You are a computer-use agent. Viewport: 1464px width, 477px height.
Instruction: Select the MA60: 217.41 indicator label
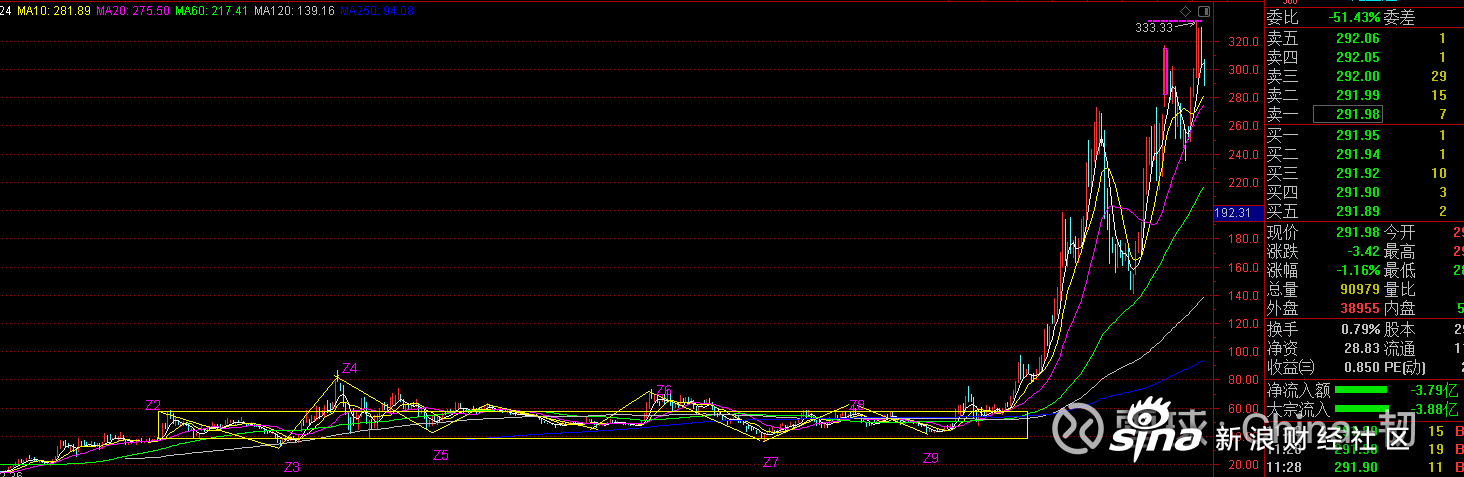pos(211,10)
